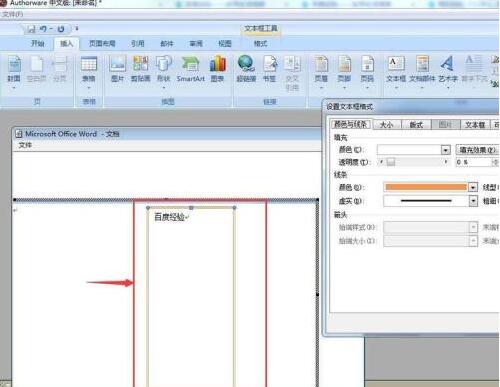Expand the Cover Page (封面) dropdown arrow
Screen dimensions: 500x387
14,88
